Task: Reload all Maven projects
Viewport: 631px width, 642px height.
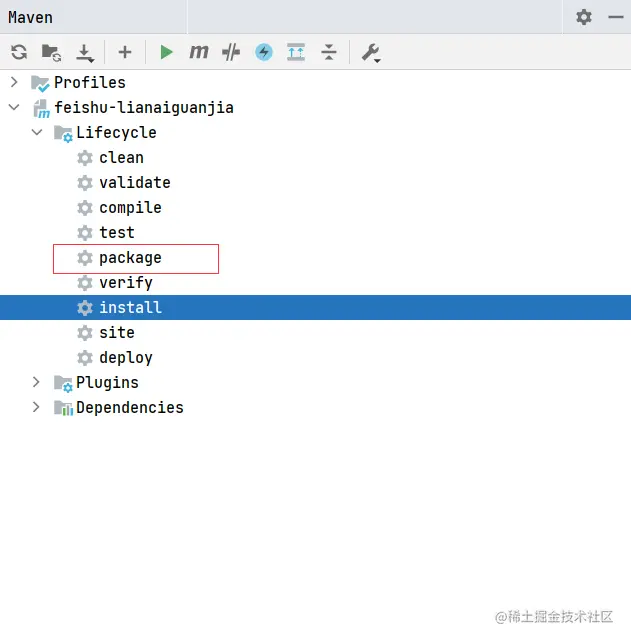Action: (x=19, y=52)
